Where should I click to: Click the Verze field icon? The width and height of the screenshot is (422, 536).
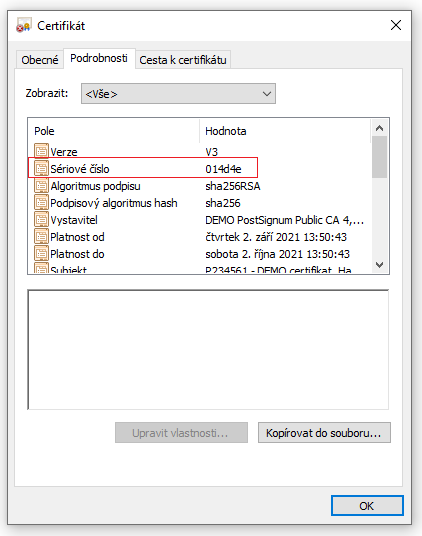(x=41, y=151)
